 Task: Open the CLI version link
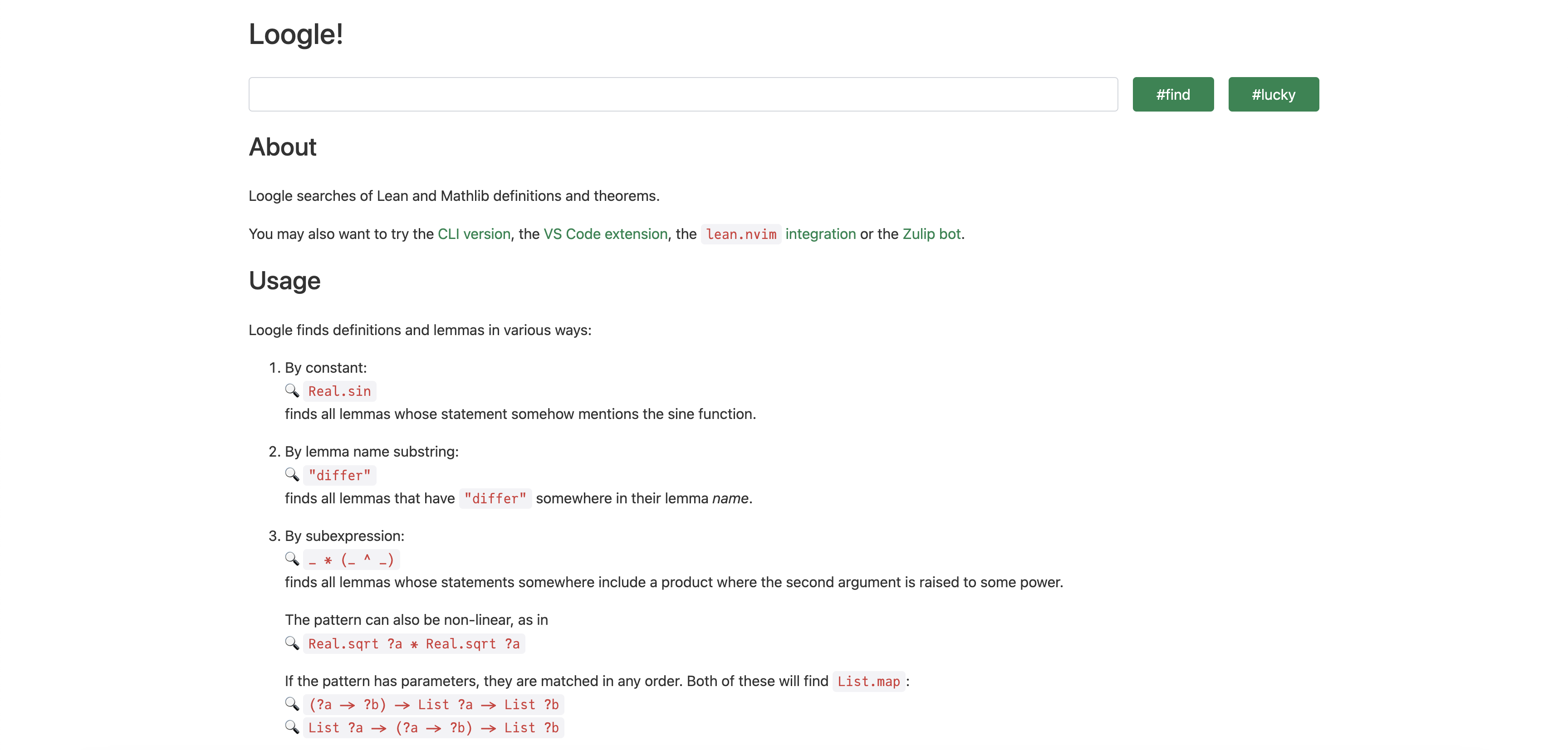pyautogui.click(x=474, y=234)
